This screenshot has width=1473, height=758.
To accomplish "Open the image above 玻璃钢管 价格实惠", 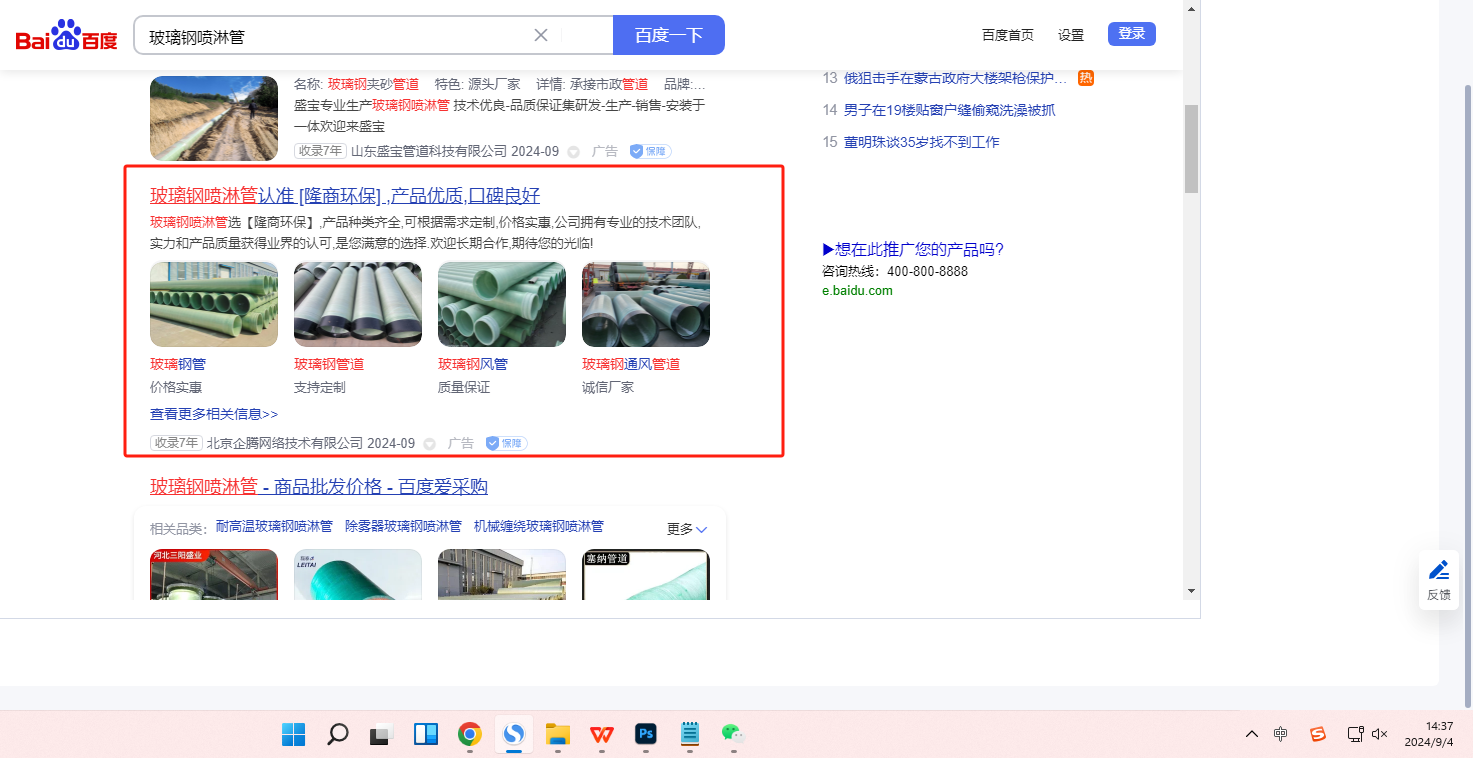I will tap(214, 304).
